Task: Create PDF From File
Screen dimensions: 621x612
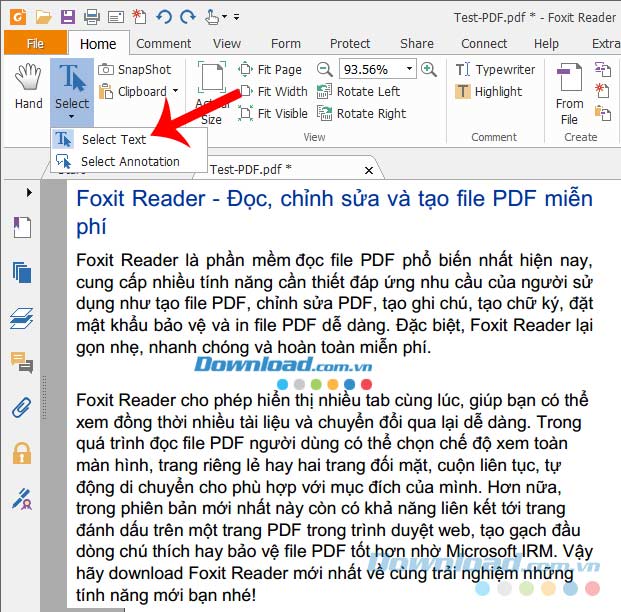Action: pos(570,94)
